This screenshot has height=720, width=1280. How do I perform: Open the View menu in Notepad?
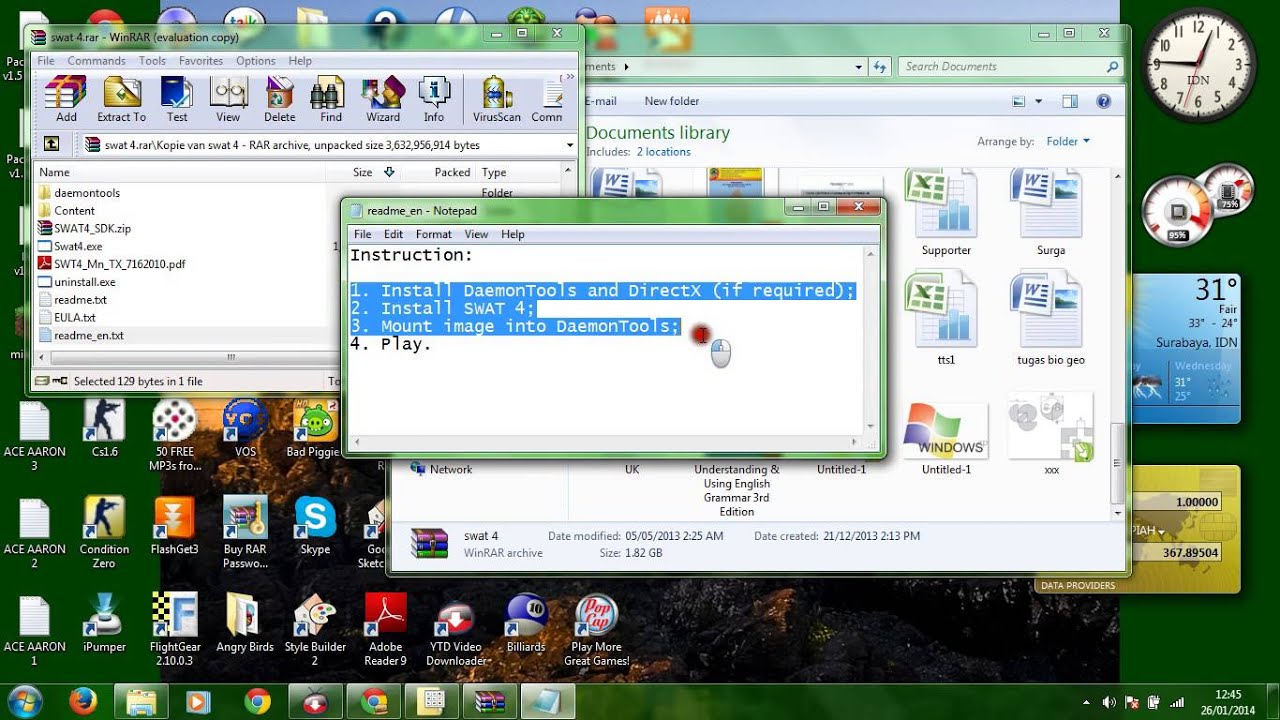476,234
